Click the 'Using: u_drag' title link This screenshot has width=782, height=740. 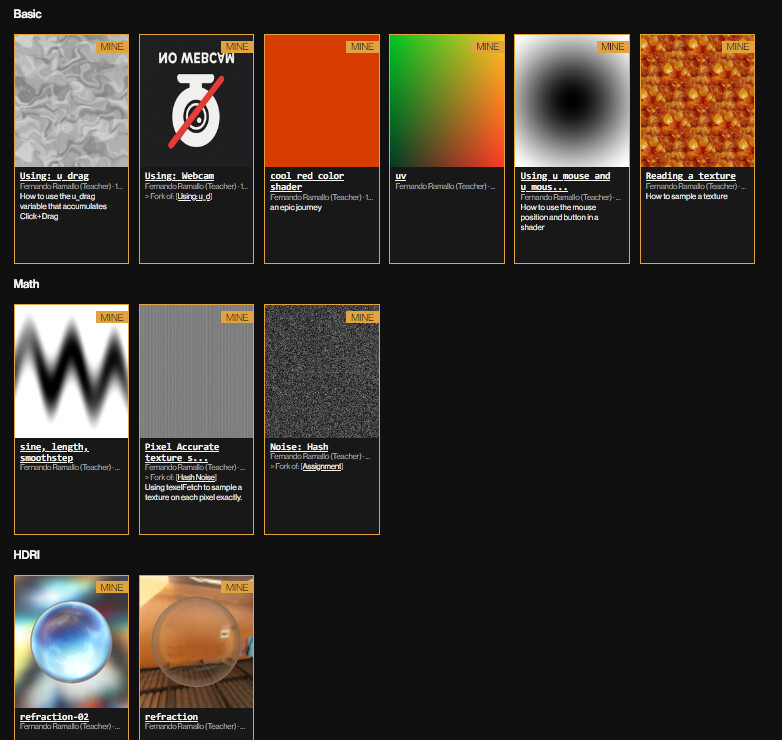click(x=54, y=176)
